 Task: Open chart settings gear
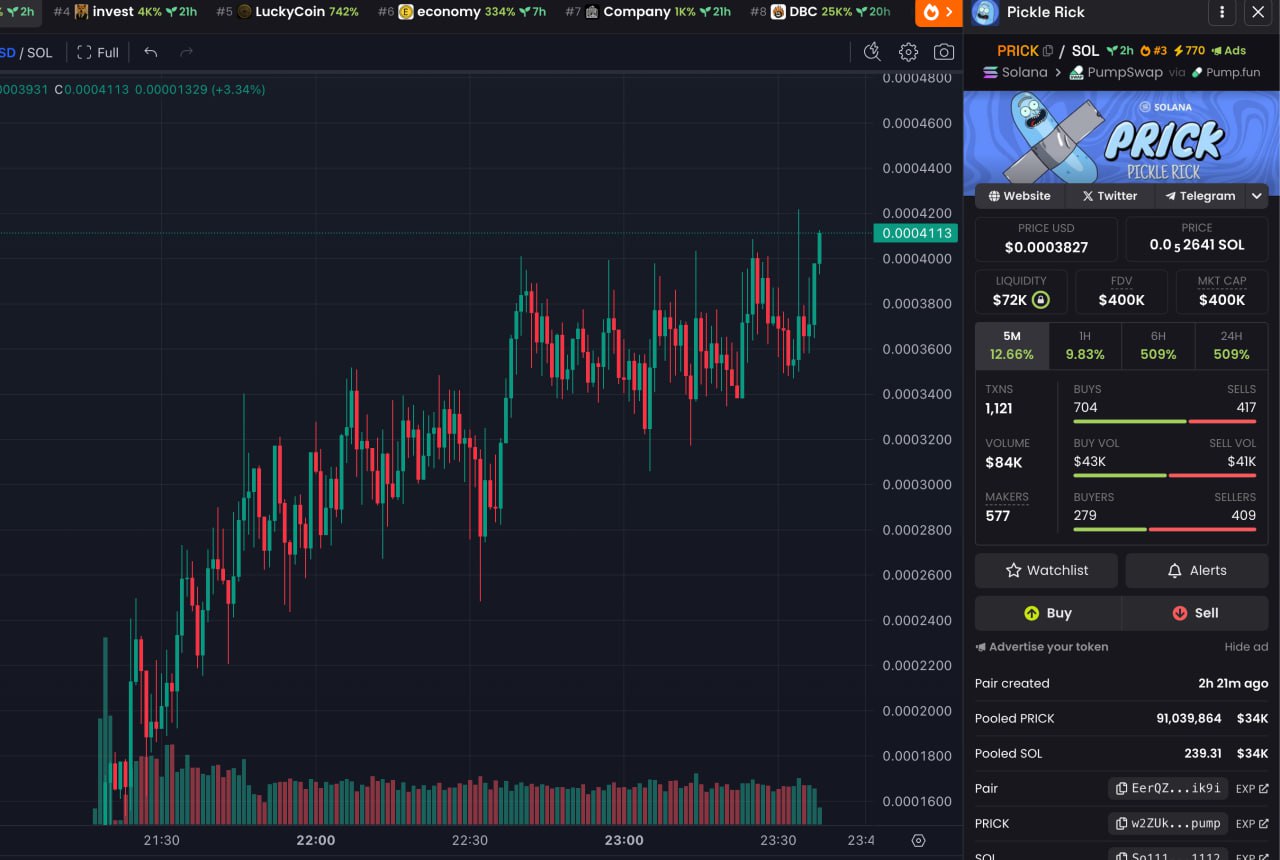pos(908,52)
